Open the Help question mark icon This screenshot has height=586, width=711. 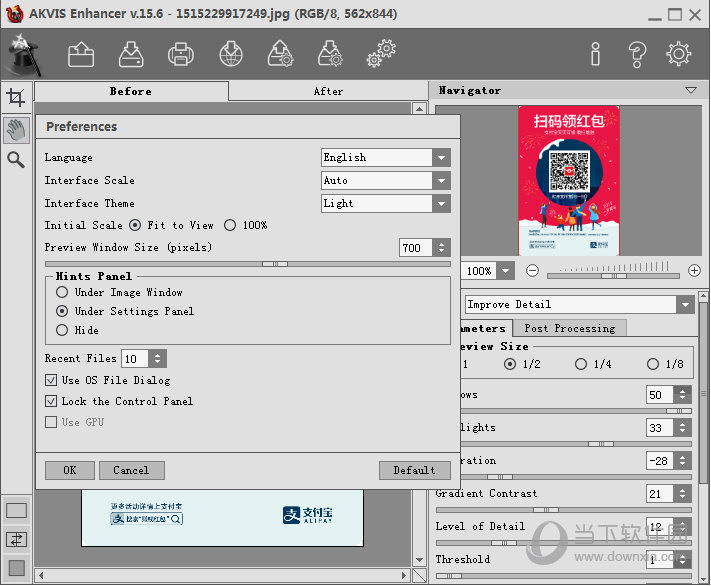pos(637,54)
